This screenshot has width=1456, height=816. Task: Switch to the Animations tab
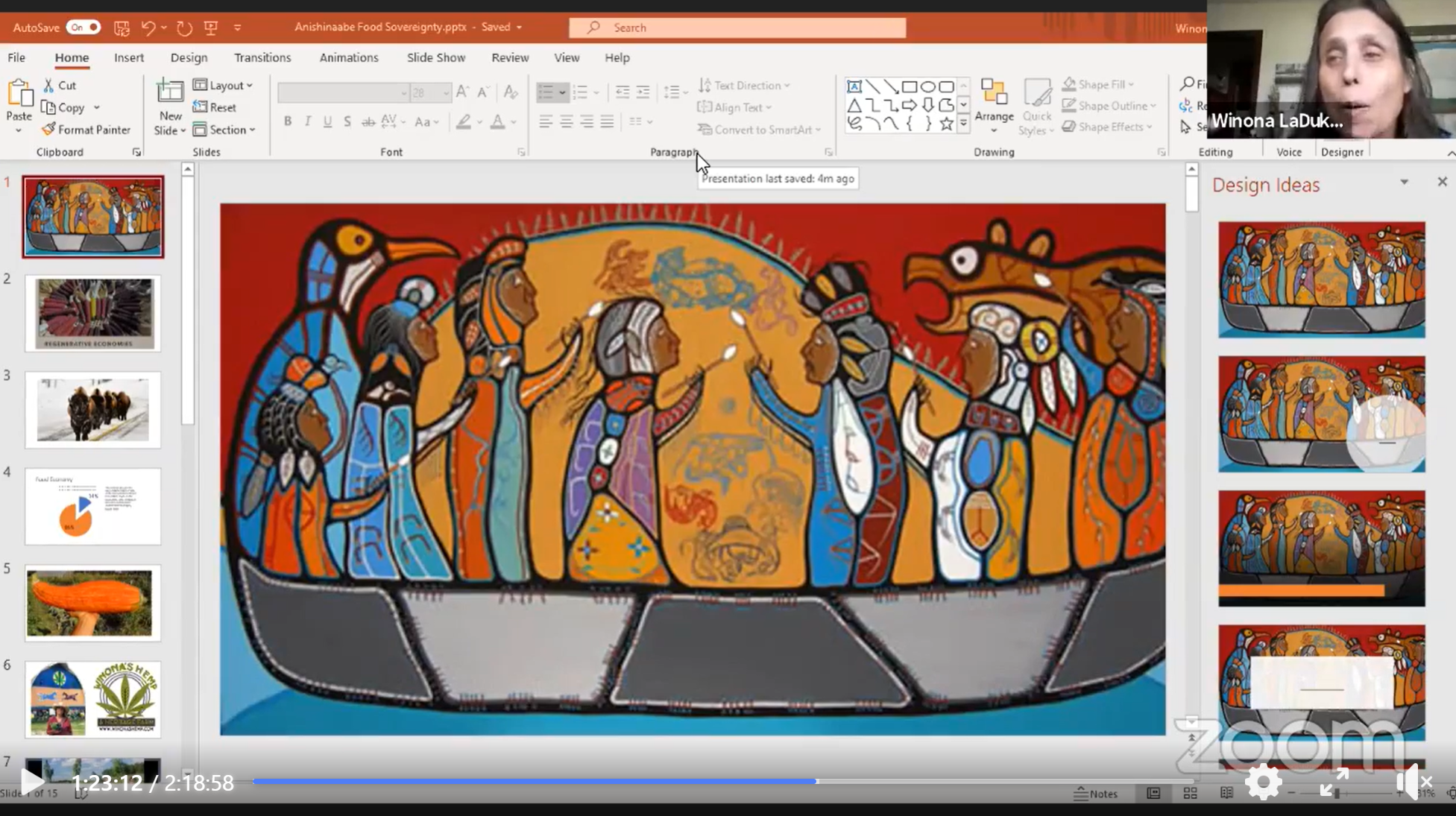(x=349, y=57)
